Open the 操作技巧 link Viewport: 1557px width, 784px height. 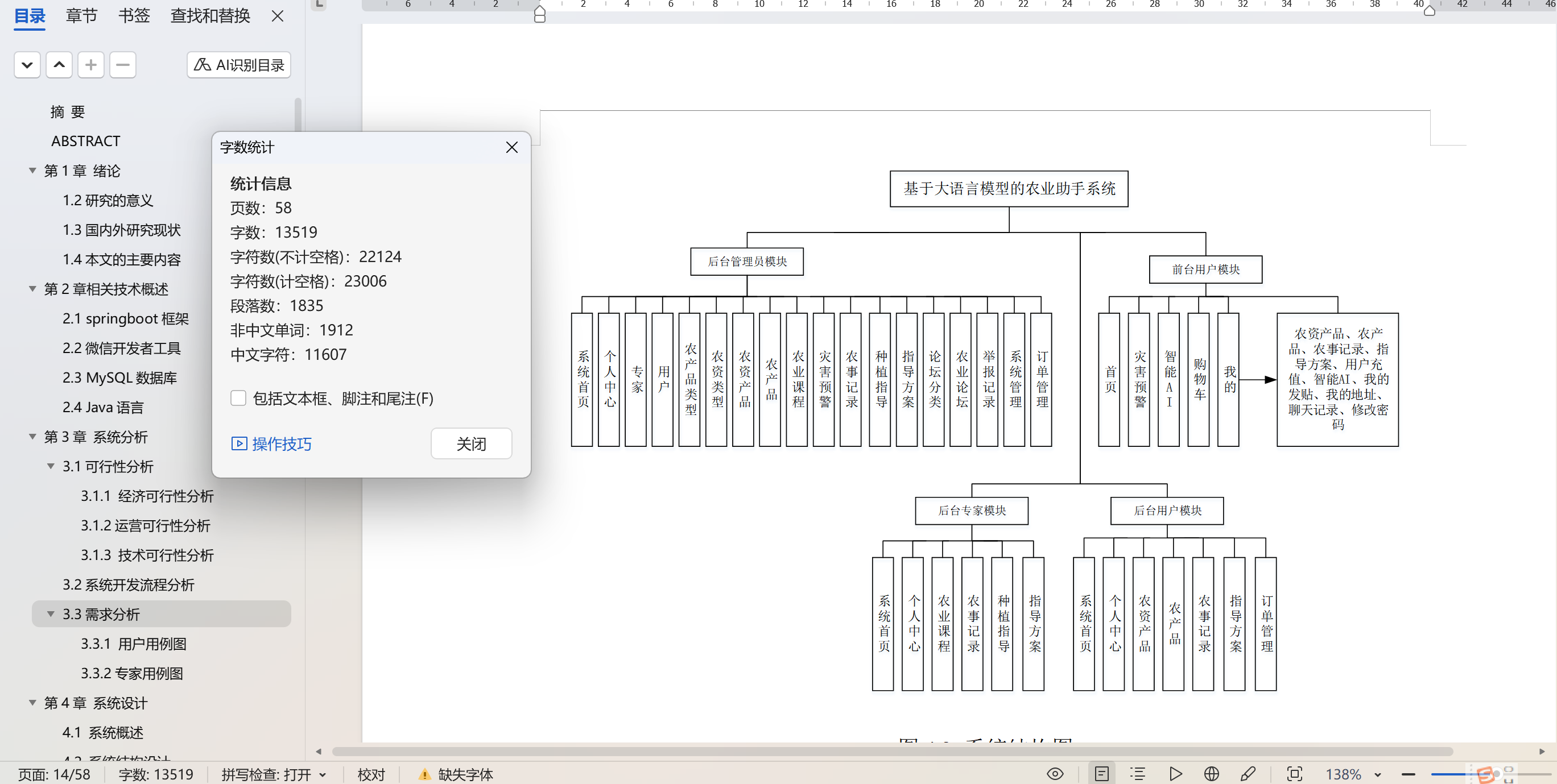pos(281,444)
